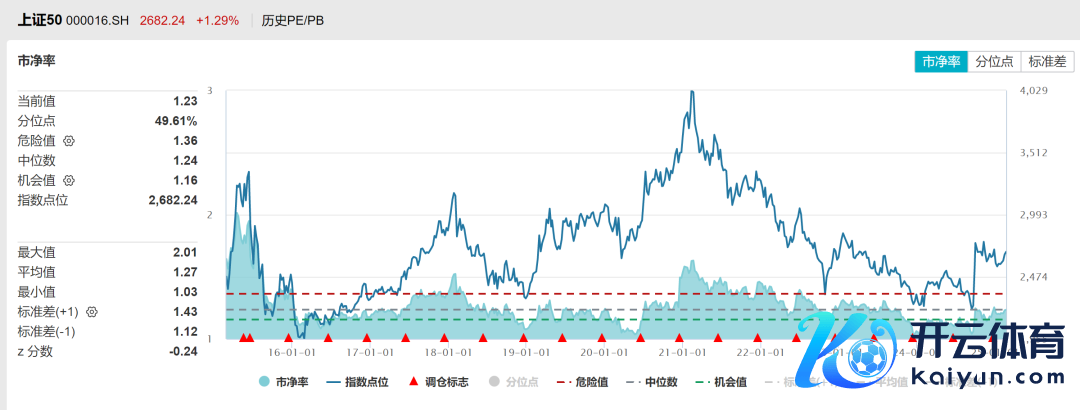Click the index peak on the chart line
The width and height of the screenshot is (1080, 410).
[x=692, y=92]
